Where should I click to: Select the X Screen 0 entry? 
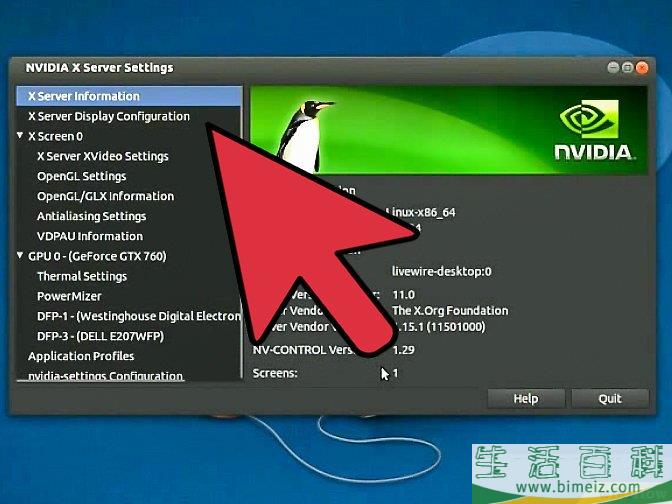click(56, 136)
